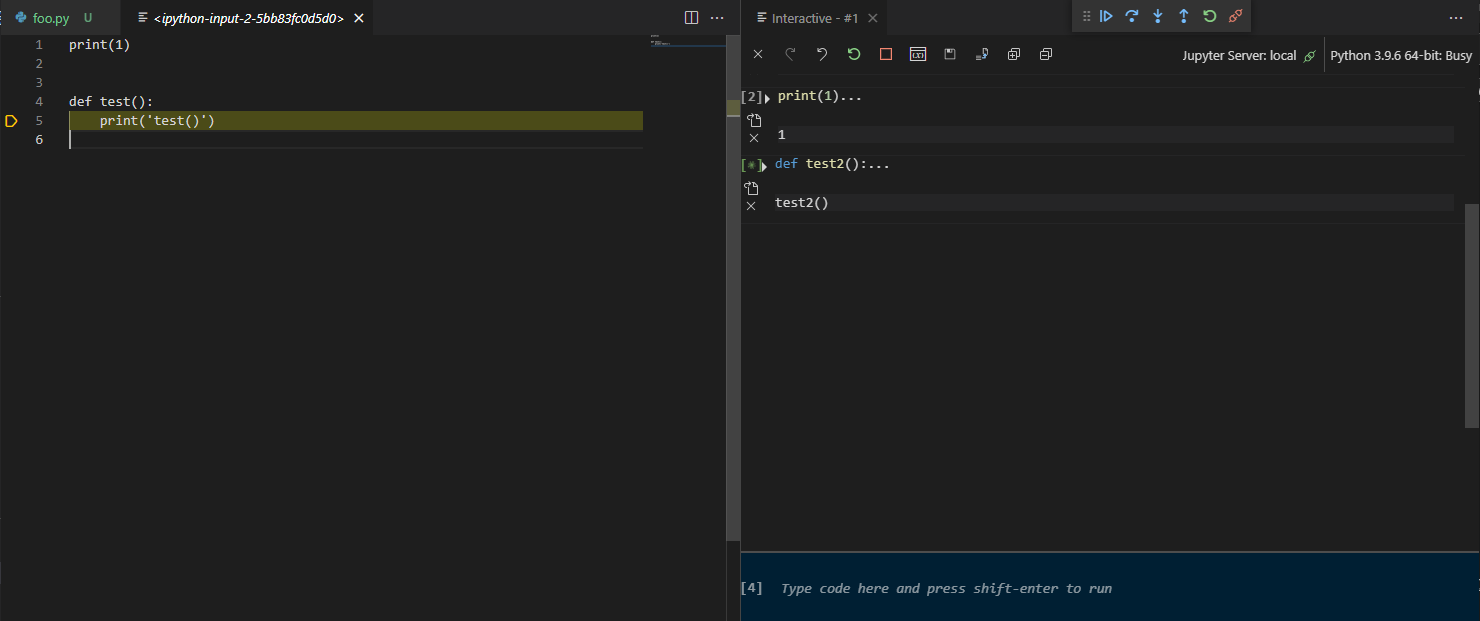Screen dimensions: 1480x621
Task: Toggle the breakpoint on line 5
Action: [x=12, y=120]
